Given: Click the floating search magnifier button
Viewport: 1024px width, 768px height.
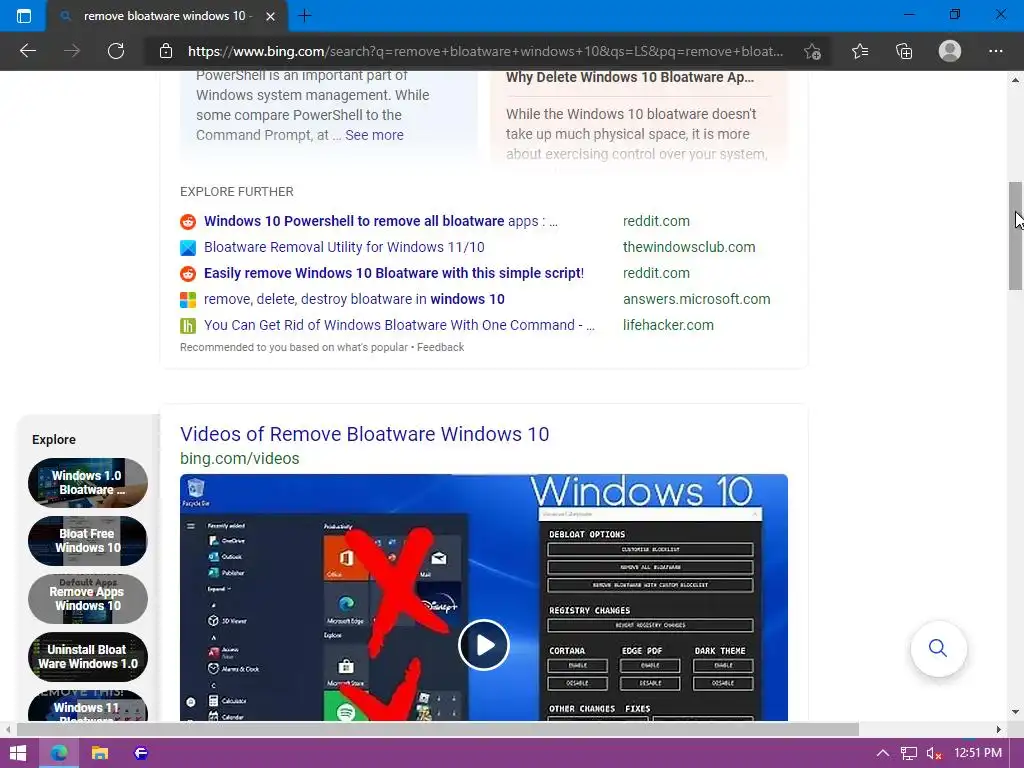Looking at the screenshot, I should tap(938, 648).
